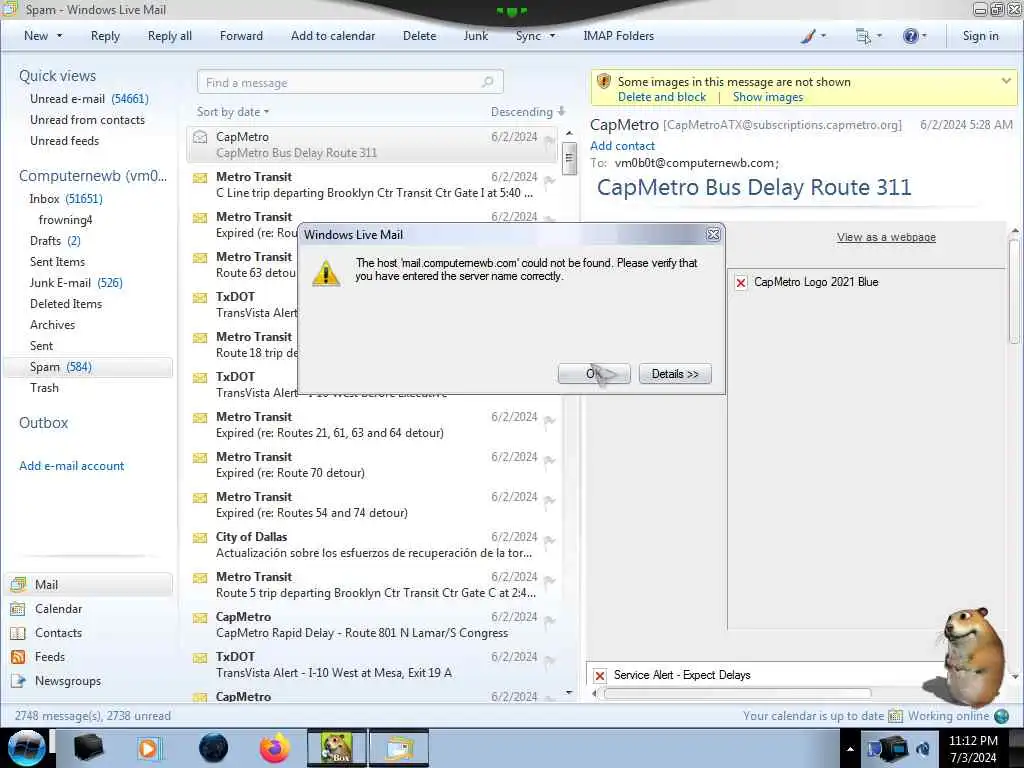Open Details in the error dialog

tap(675, 374)
